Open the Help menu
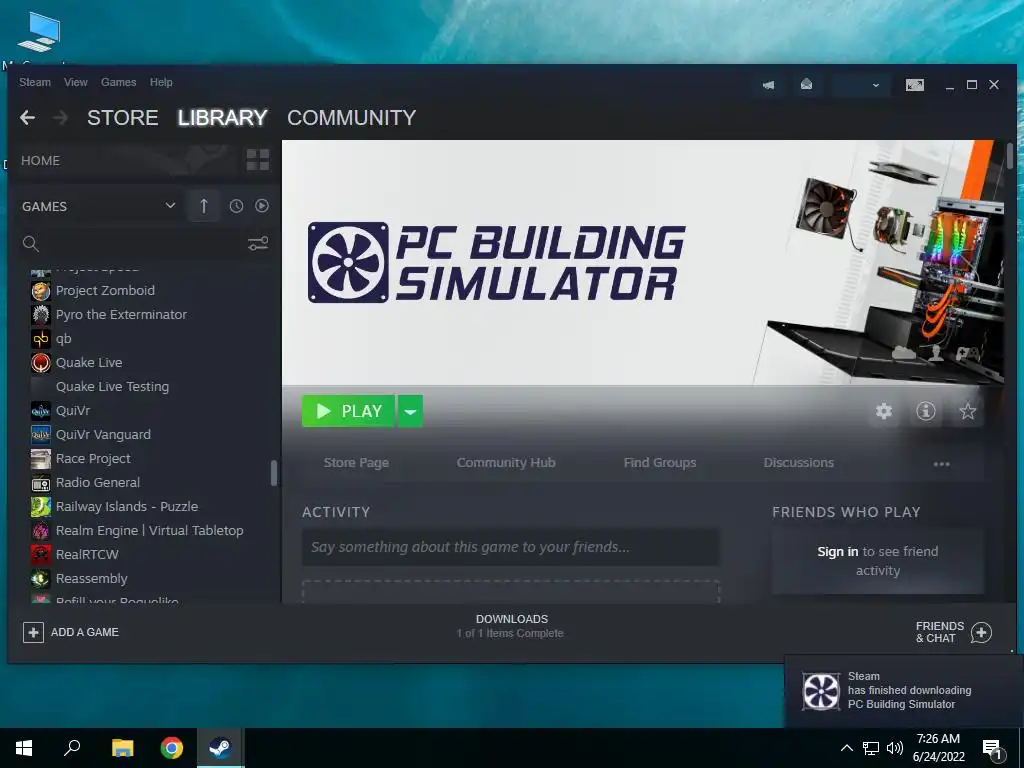The image size is (1024, 768). pyautogui.click(x=161, y=82)
